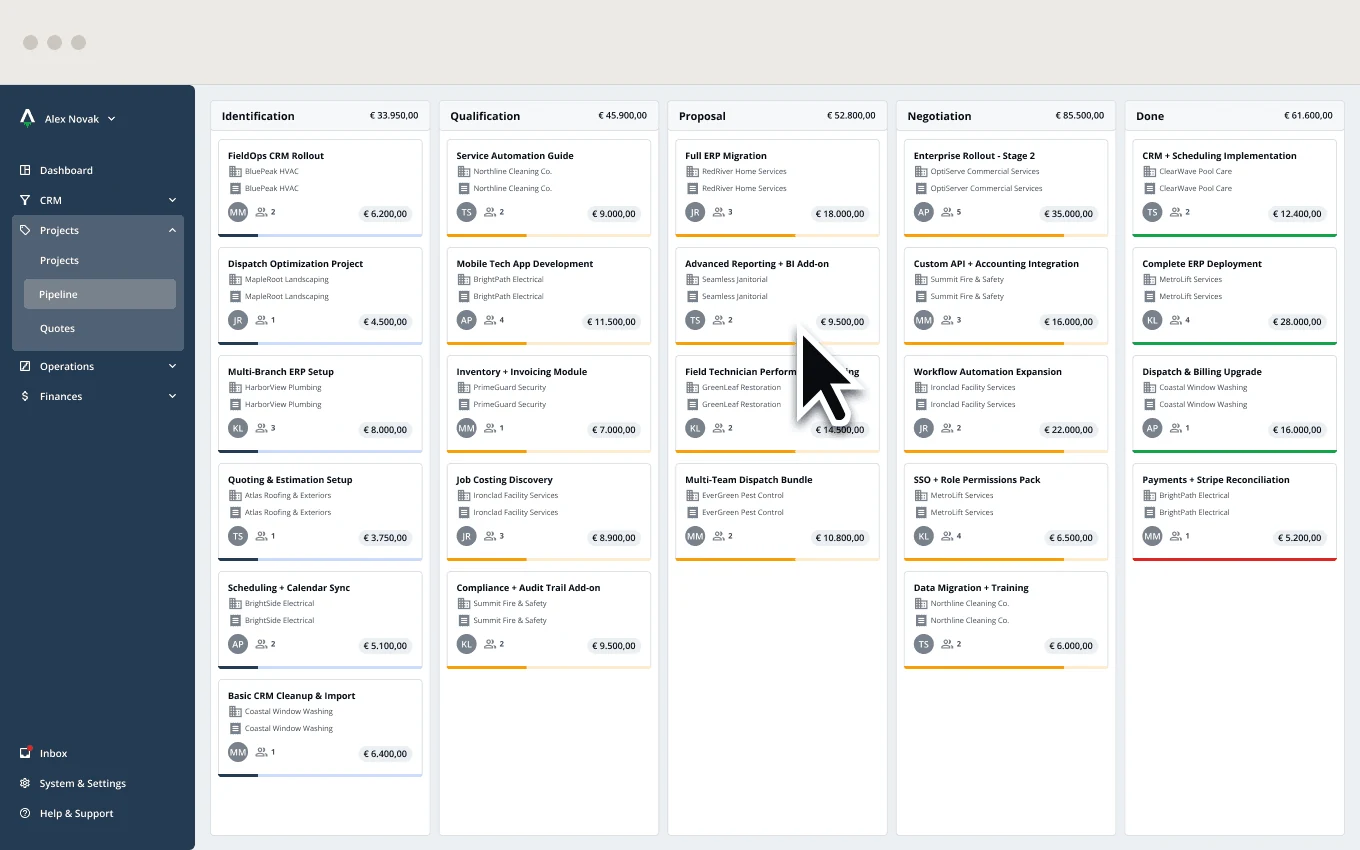The height and width of the screenshot is (850, 1360).
Task: Click team members icon on Complete ERP Deployment
Action: pos(1177,320)
